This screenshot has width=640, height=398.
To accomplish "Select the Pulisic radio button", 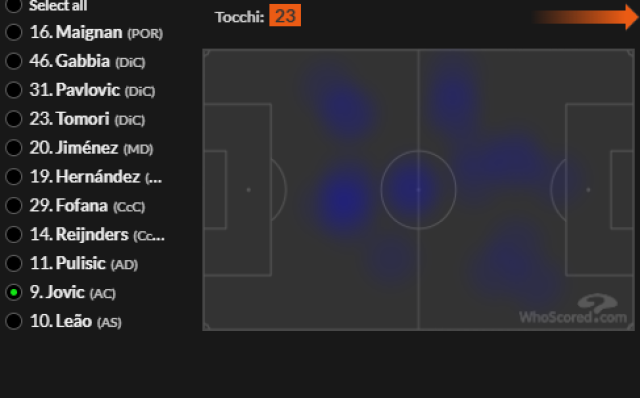I will [14, 263].
